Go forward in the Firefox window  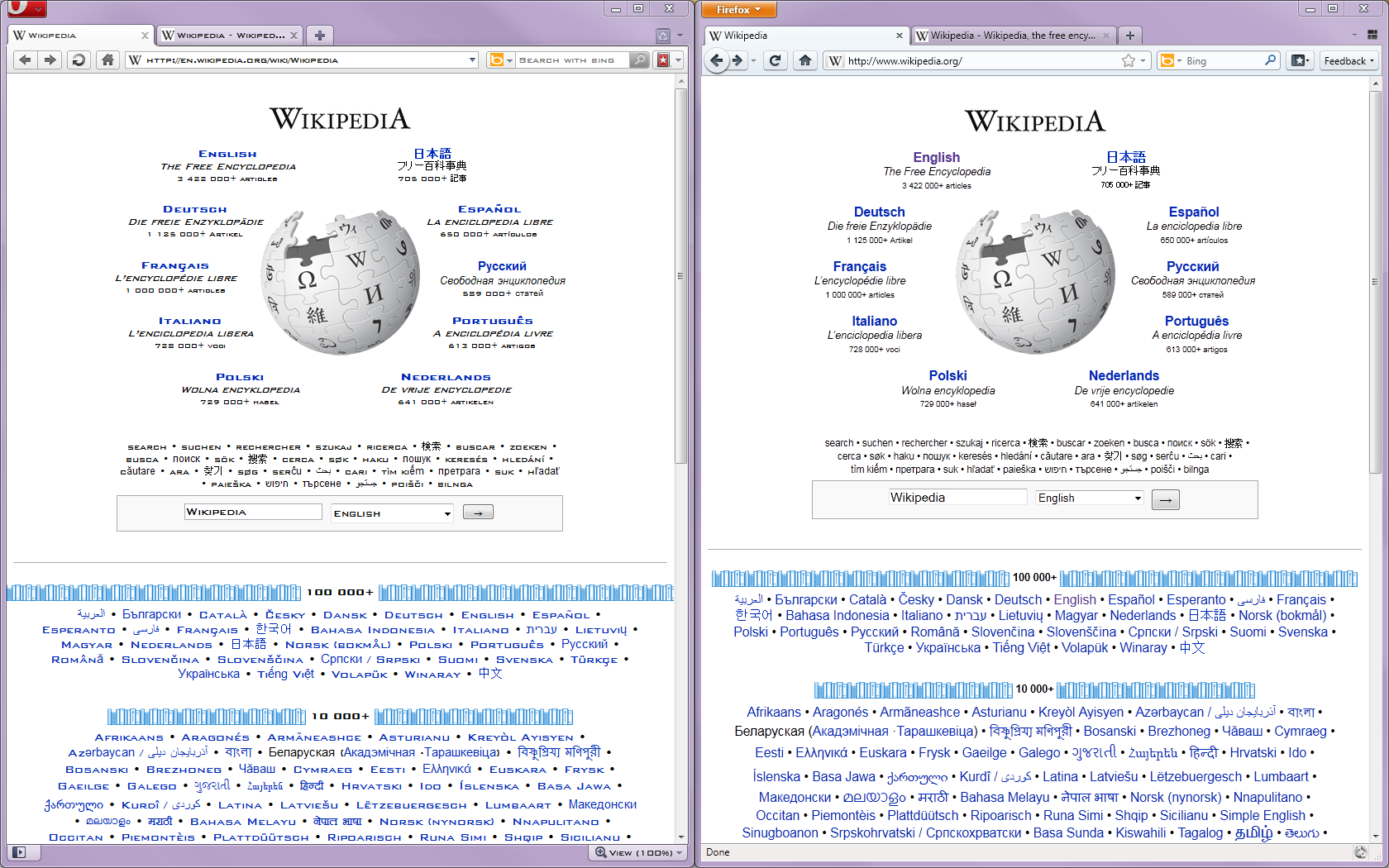point(737,60)
